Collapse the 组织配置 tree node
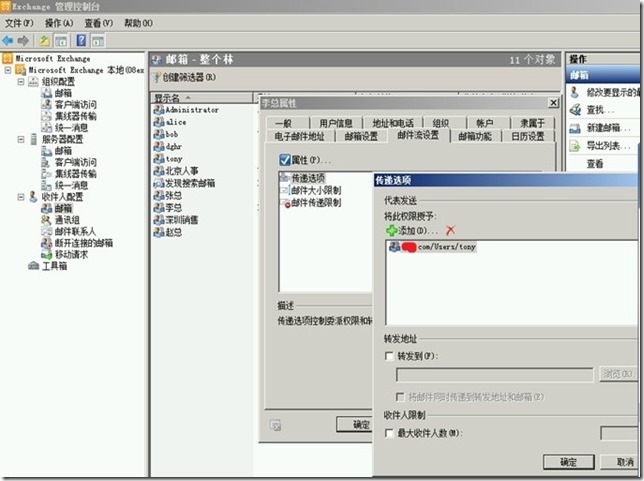 [22, 82]
